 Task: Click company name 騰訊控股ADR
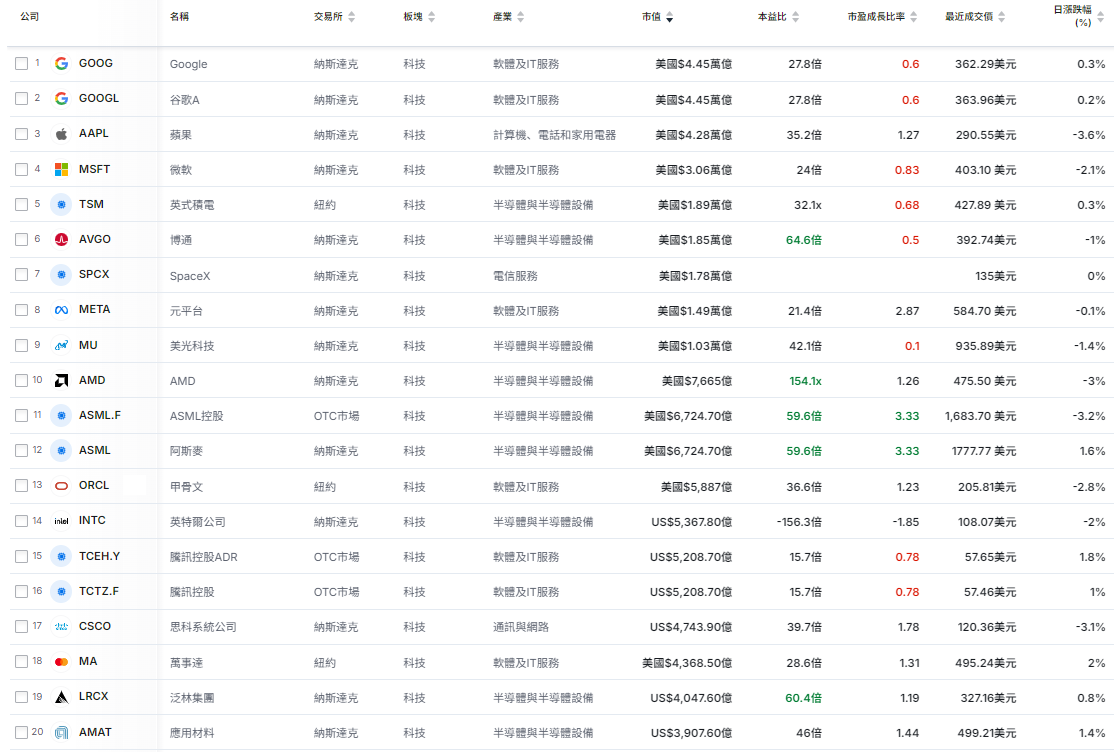pos(204,557)
